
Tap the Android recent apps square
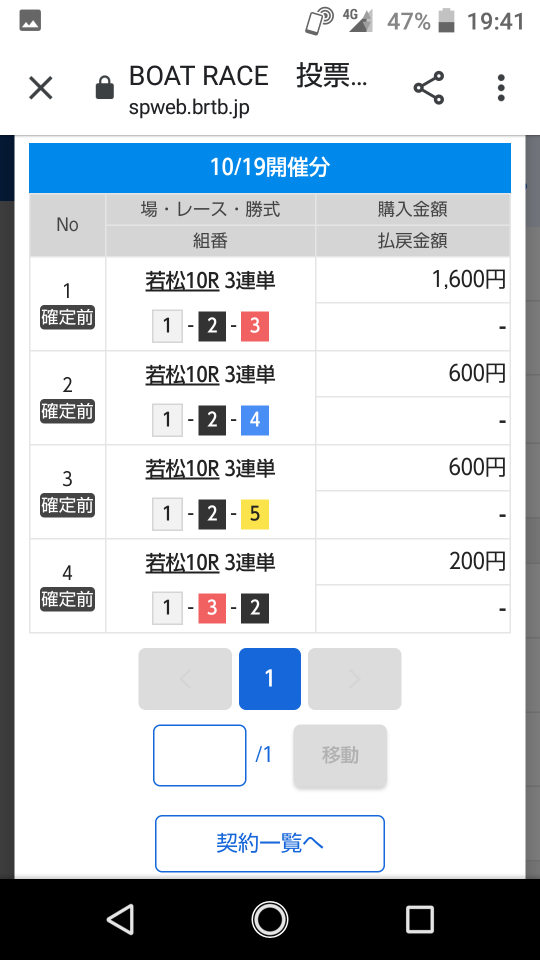(x=420, y=920)
